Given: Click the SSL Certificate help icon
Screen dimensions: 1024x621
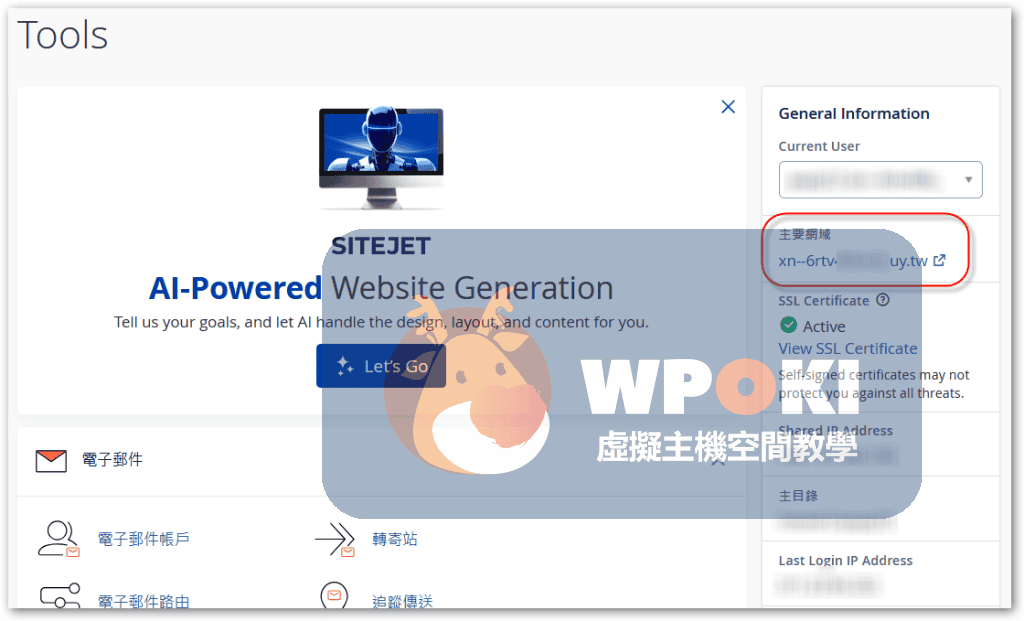Looking at the screenshot, I should [x=882, y=300].
